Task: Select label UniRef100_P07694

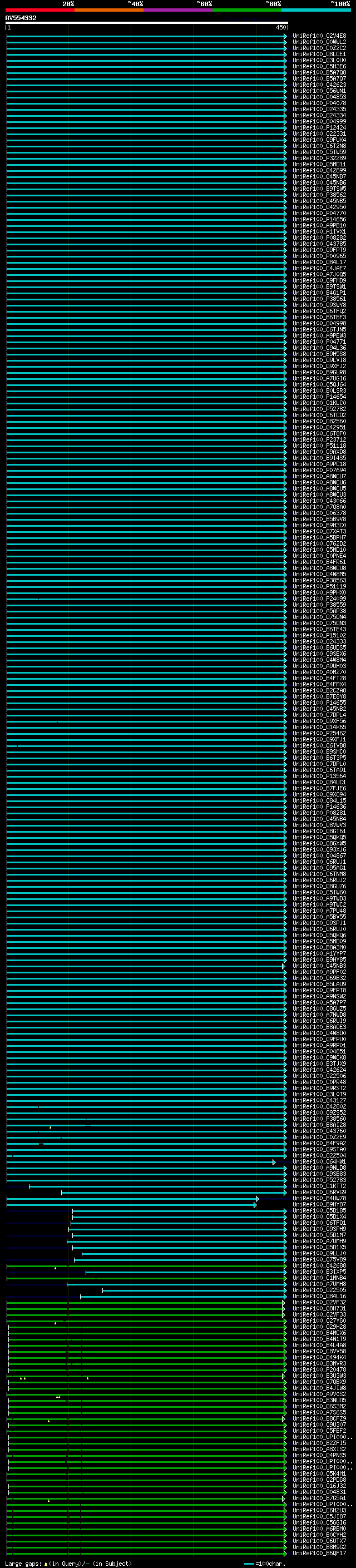Action: (319, 471)
